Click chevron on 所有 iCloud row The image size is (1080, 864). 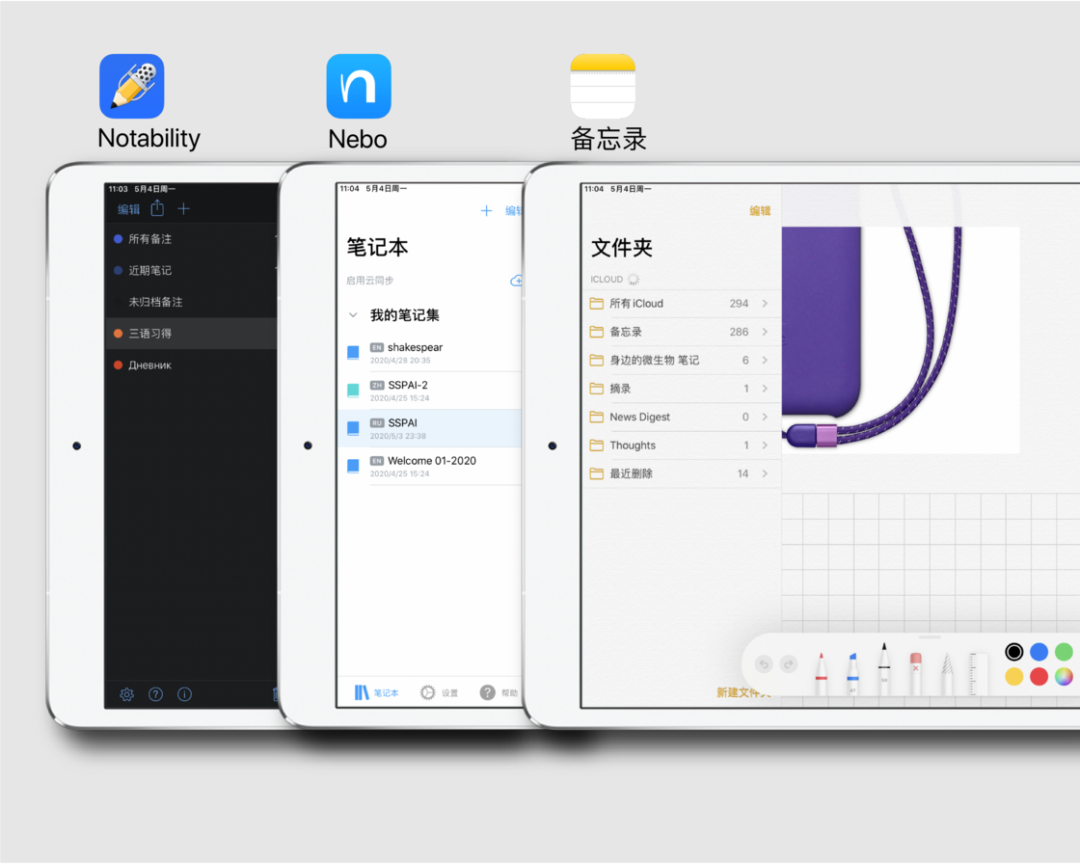coord(765,303)
